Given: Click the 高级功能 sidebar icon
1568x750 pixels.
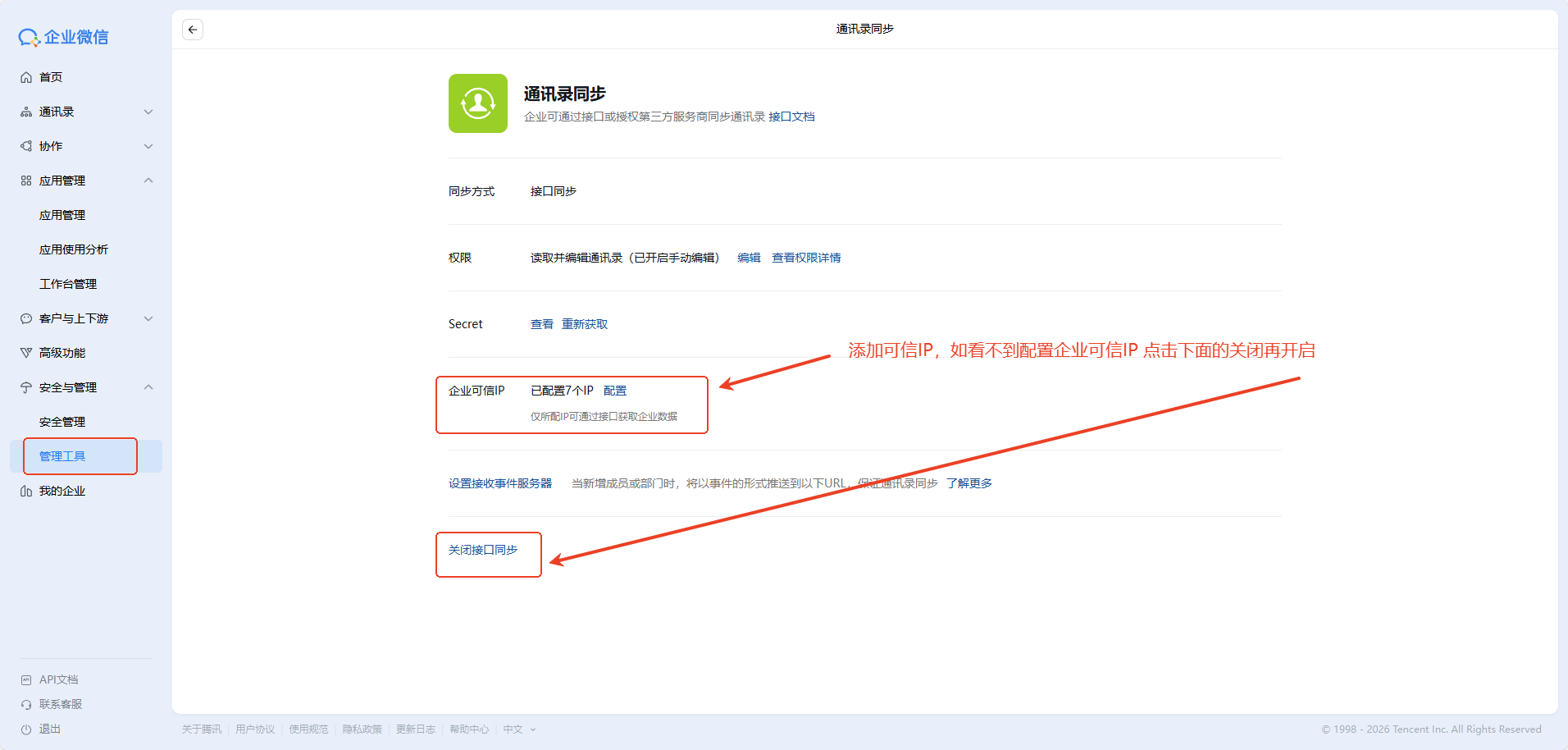Looking at the screenshot, I should [x=26, y=353].
